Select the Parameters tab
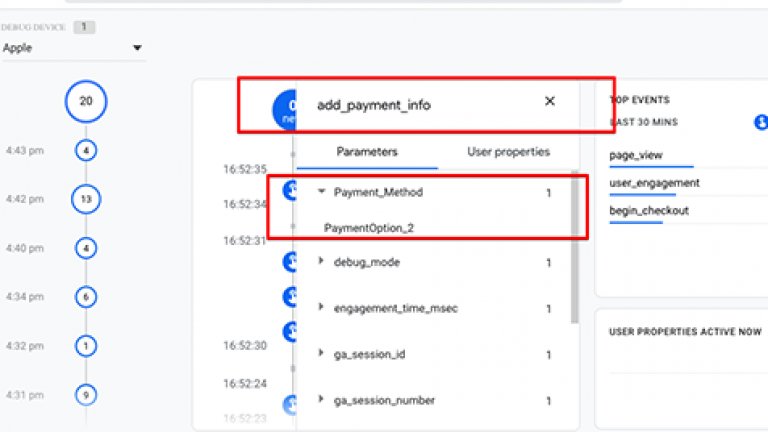The image size is (768, 432). tap(367, 152)
